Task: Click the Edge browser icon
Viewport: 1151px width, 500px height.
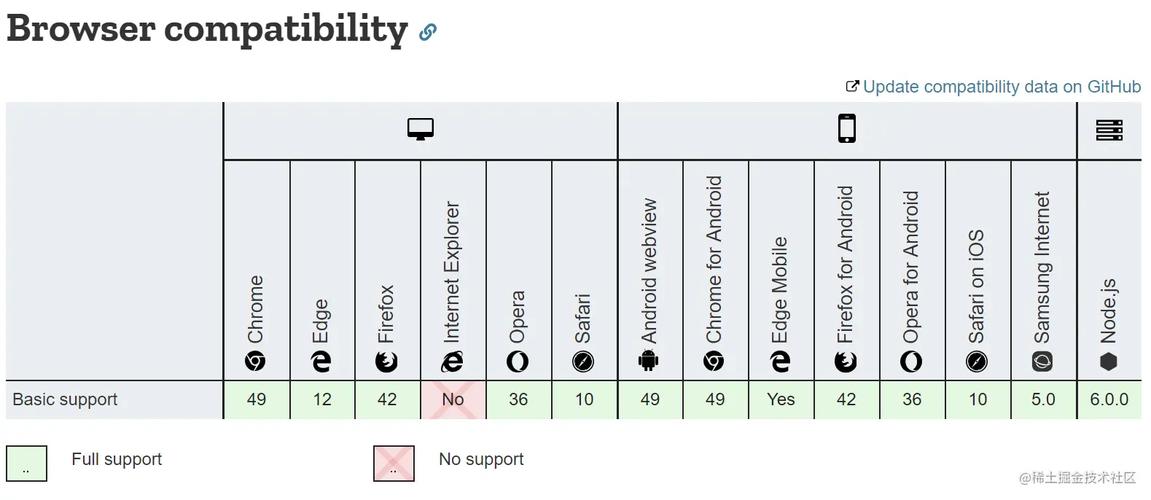Action: tap(321, 362)
